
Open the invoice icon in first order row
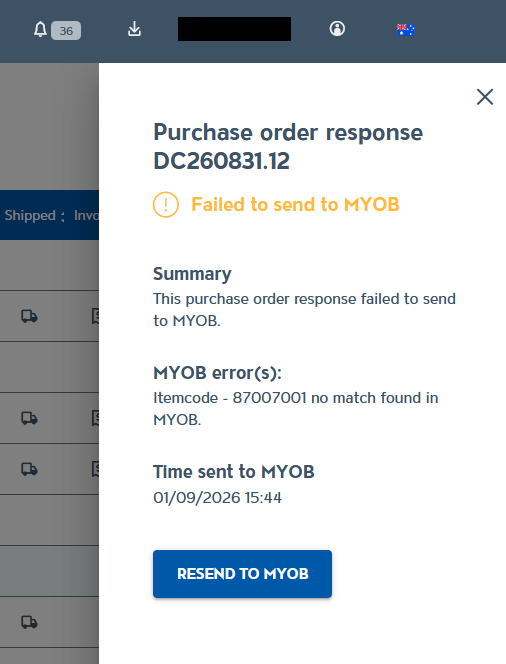(96, 316)
